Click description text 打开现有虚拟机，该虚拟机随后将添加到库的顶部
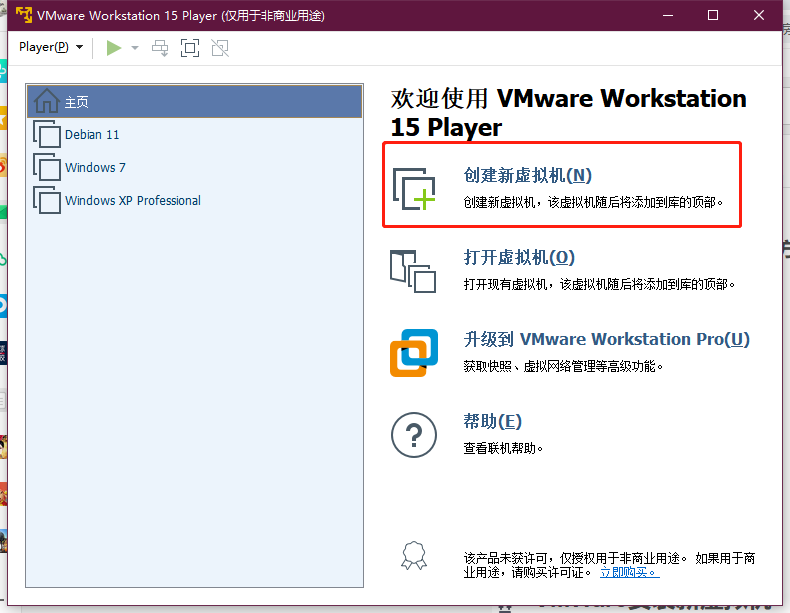The image size is (790, 613). pyautogui.click(x=599, y=285)
